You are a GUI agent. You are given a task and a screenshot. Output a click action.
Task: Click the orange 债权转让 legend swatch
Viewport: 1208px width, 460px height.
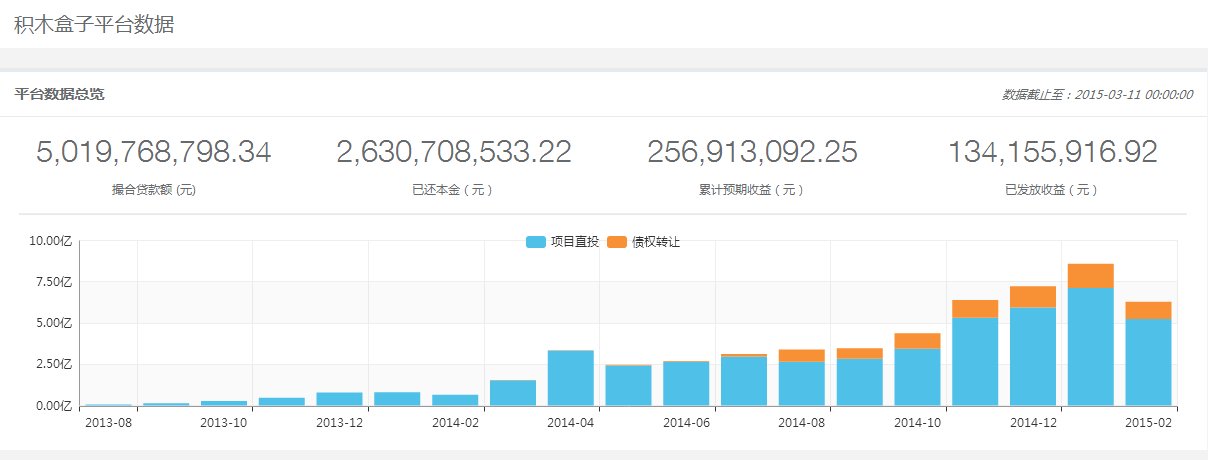pos(616,242)
